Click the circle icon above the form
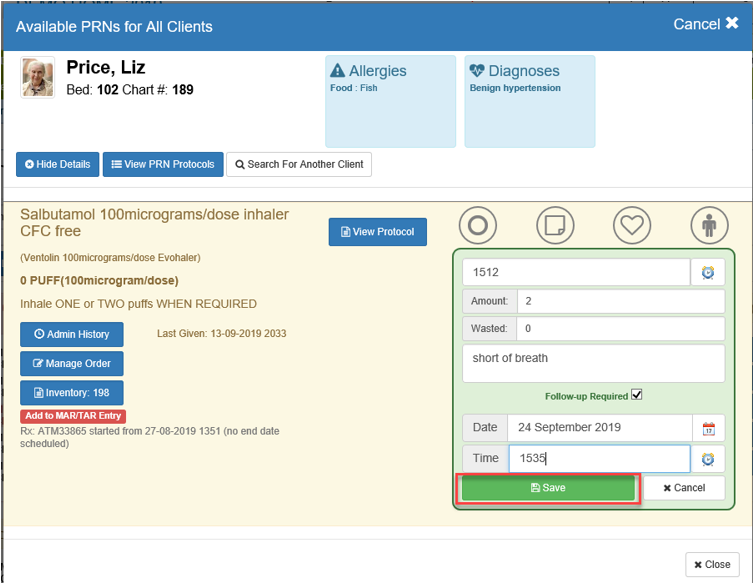 (478, 226)
